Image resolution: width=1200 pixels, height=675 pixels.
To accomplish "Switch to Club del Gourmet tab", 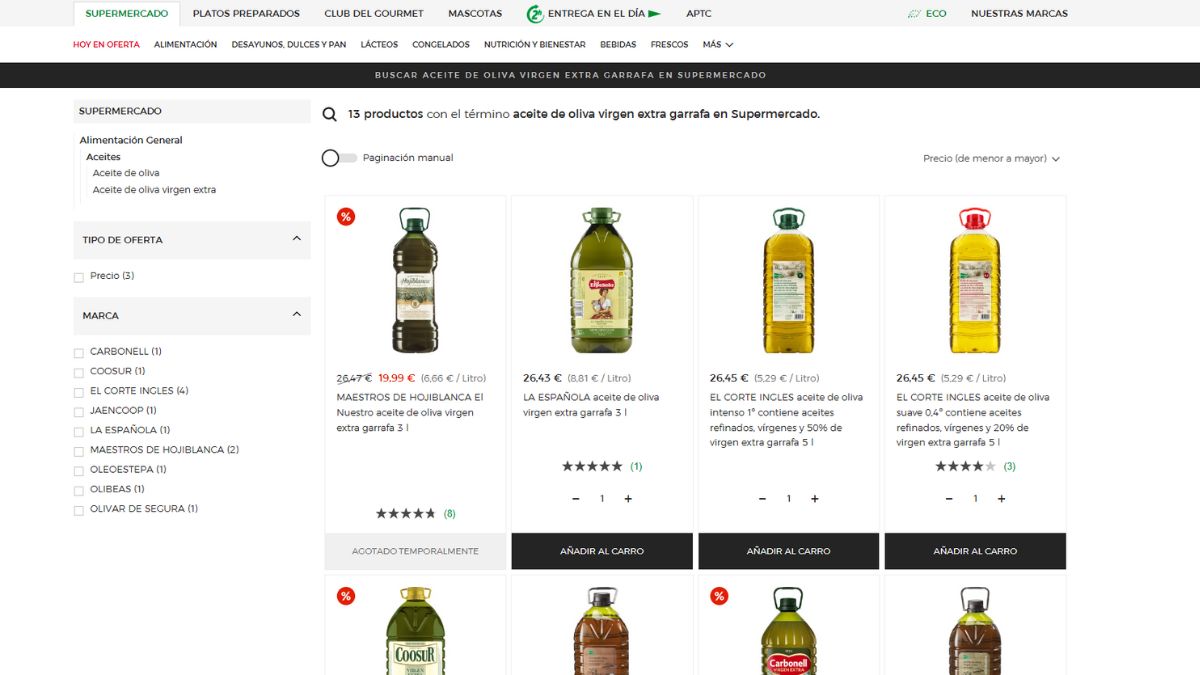I will [x=374, y=14].
